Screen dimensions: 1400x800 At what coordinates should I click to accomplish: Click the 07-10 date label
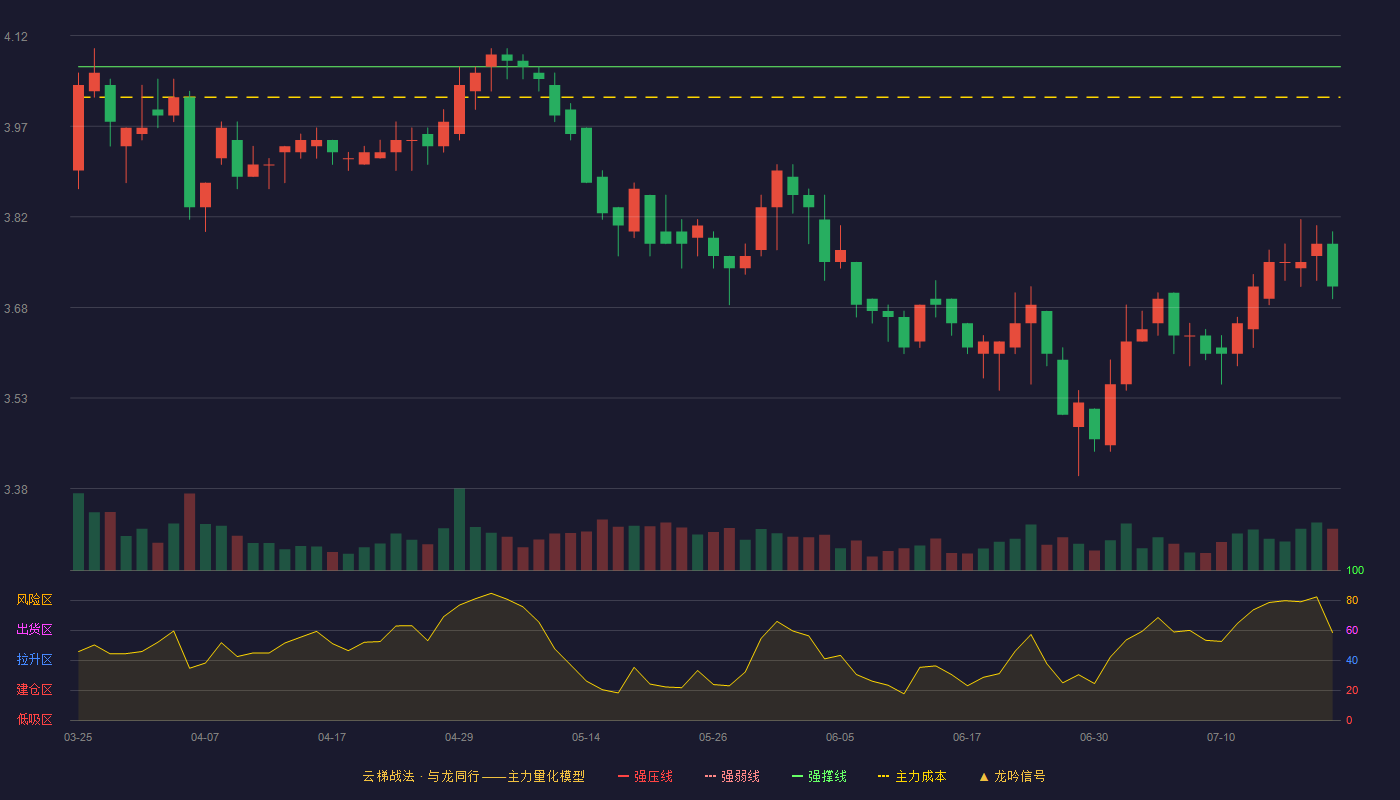click(x=1221, y=737)
